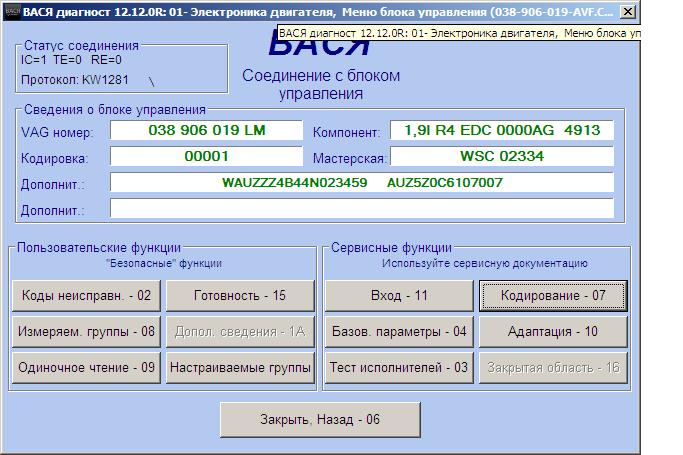The image size is (683, 455).
Task: Click the app icon in the title bar
Action: (x=12, y=12)
